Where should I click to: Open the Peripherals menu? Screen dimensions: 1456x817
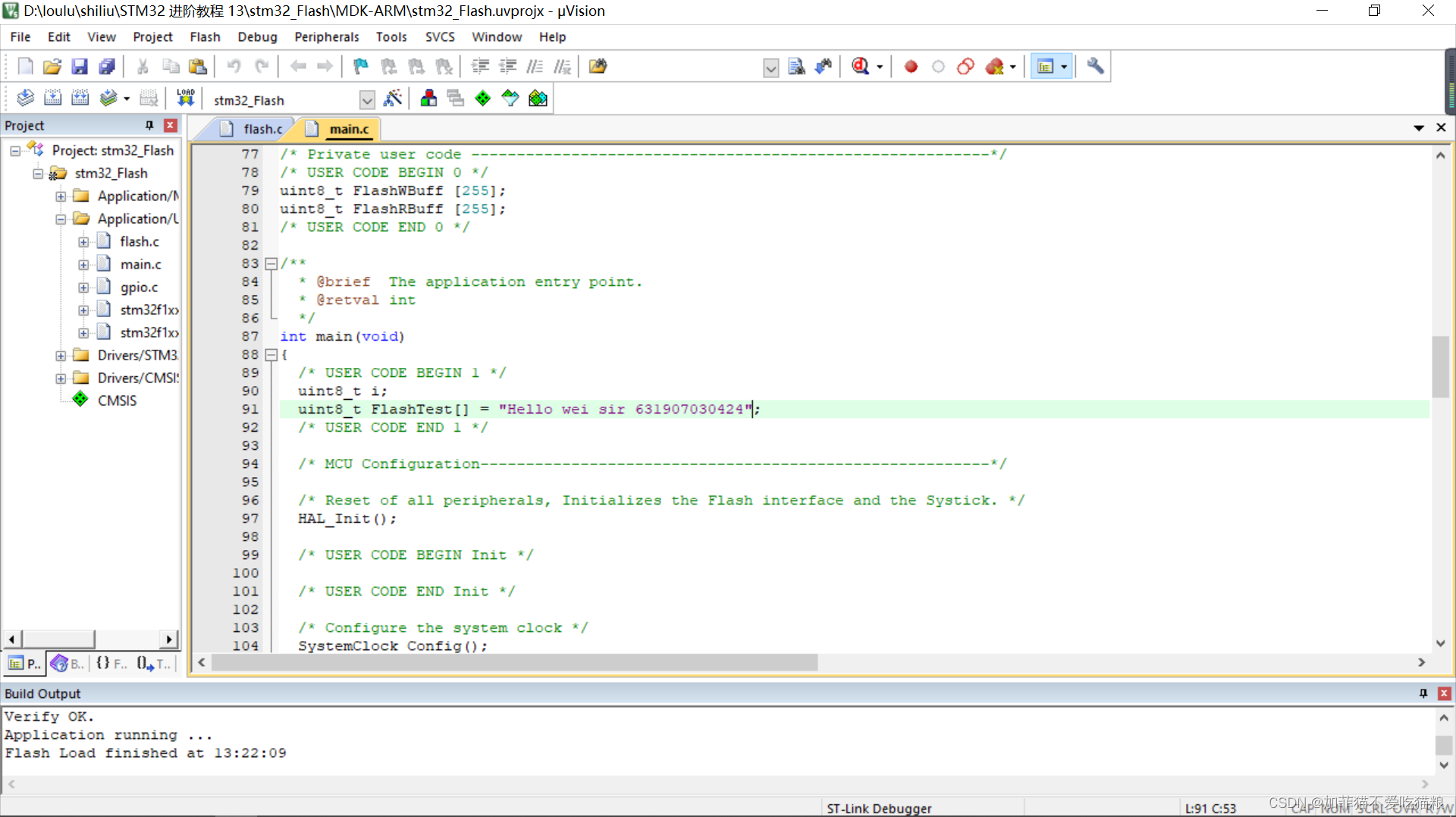(327, 36)
